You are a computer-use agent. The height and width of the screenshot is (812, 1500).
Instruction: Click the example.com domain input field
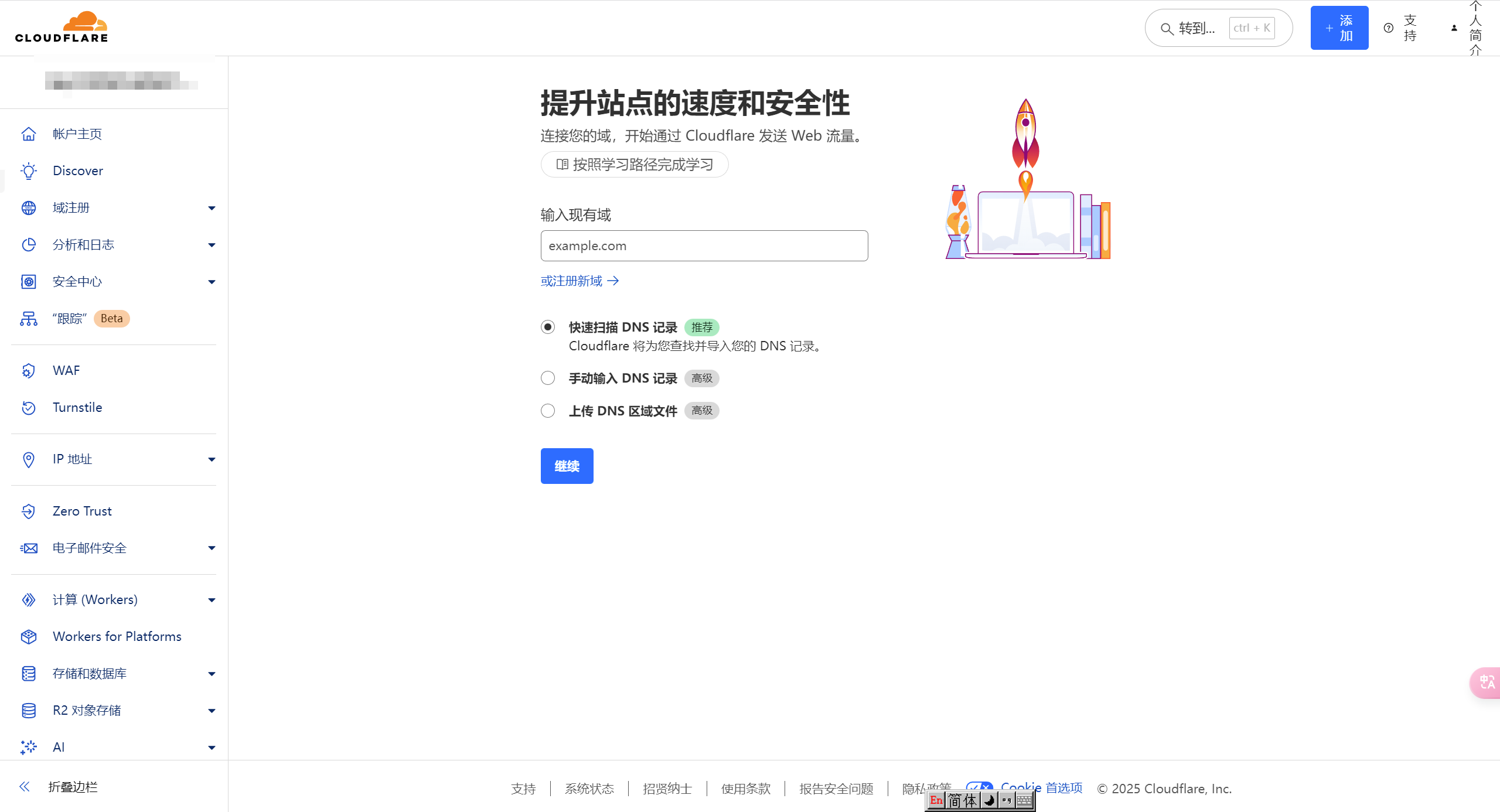(704, 246)
